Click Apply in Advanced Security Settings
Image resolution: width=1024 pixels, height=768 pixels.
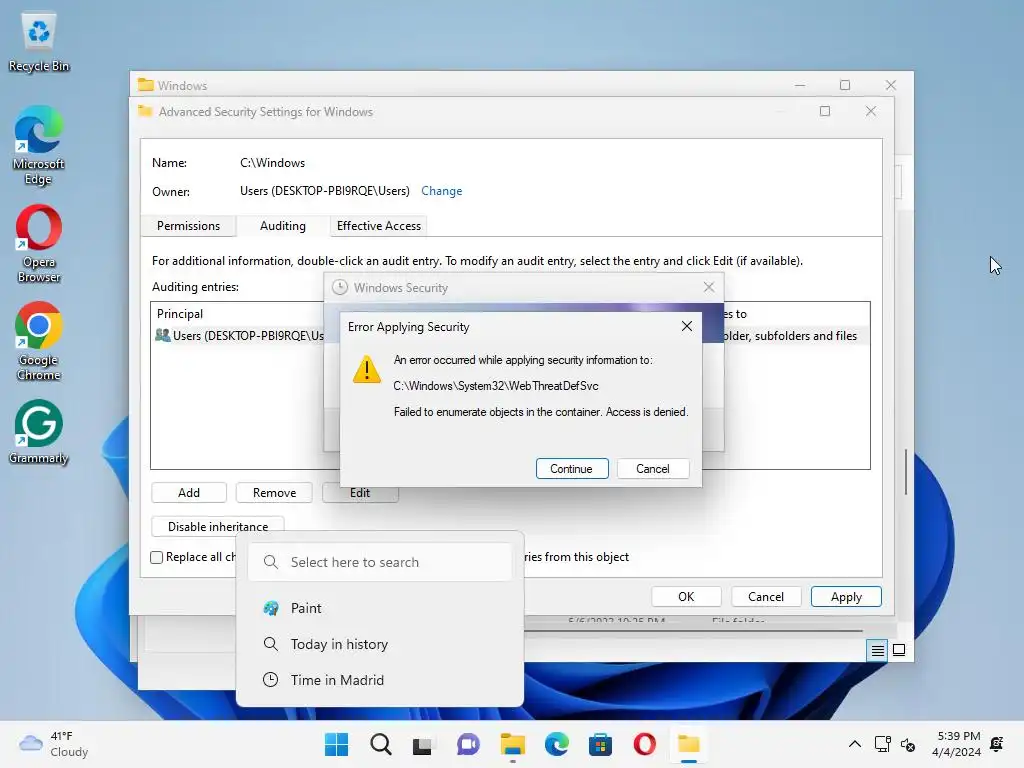846,596
